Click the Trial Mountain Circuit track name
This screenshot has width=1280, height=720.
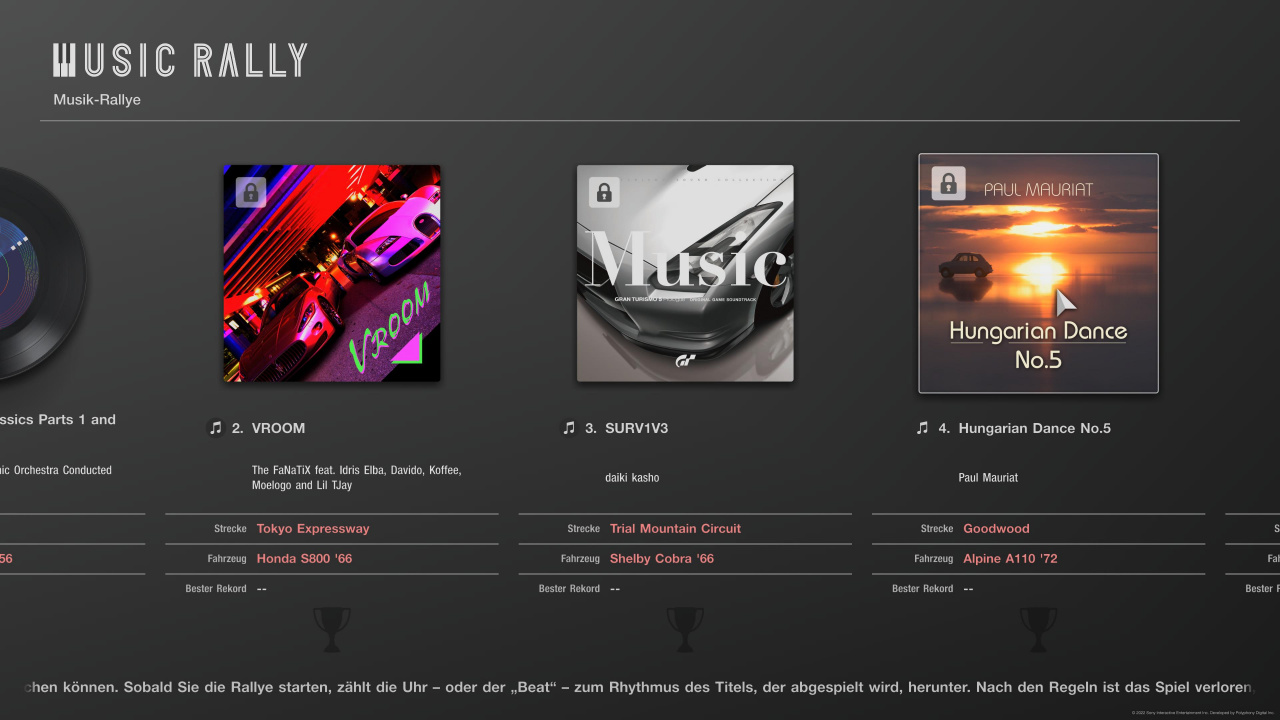[x=675, y=529]
